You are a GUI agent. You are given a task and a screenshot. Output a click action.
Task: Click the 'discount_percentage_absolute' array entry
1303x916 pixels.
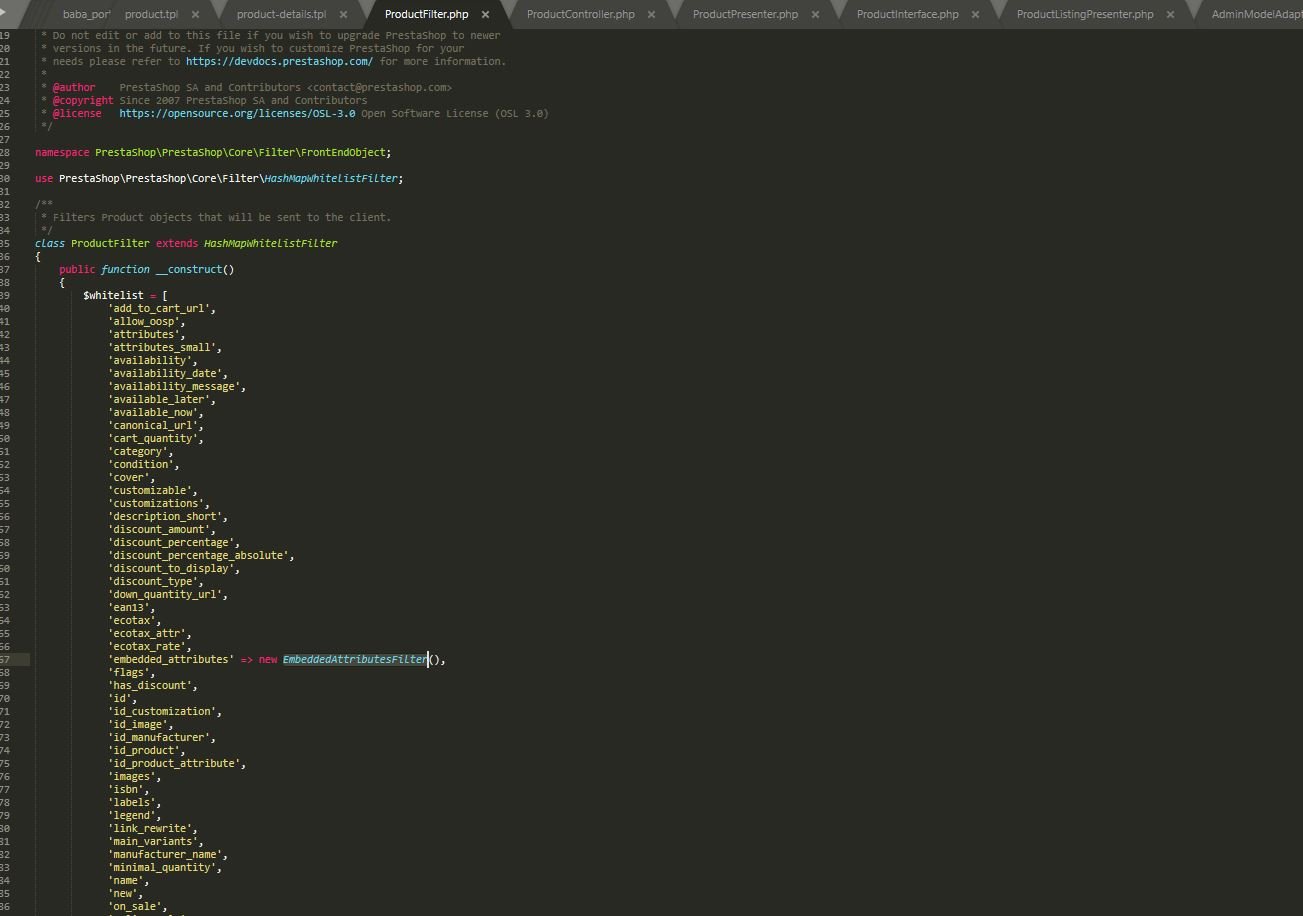coord(199,556)
